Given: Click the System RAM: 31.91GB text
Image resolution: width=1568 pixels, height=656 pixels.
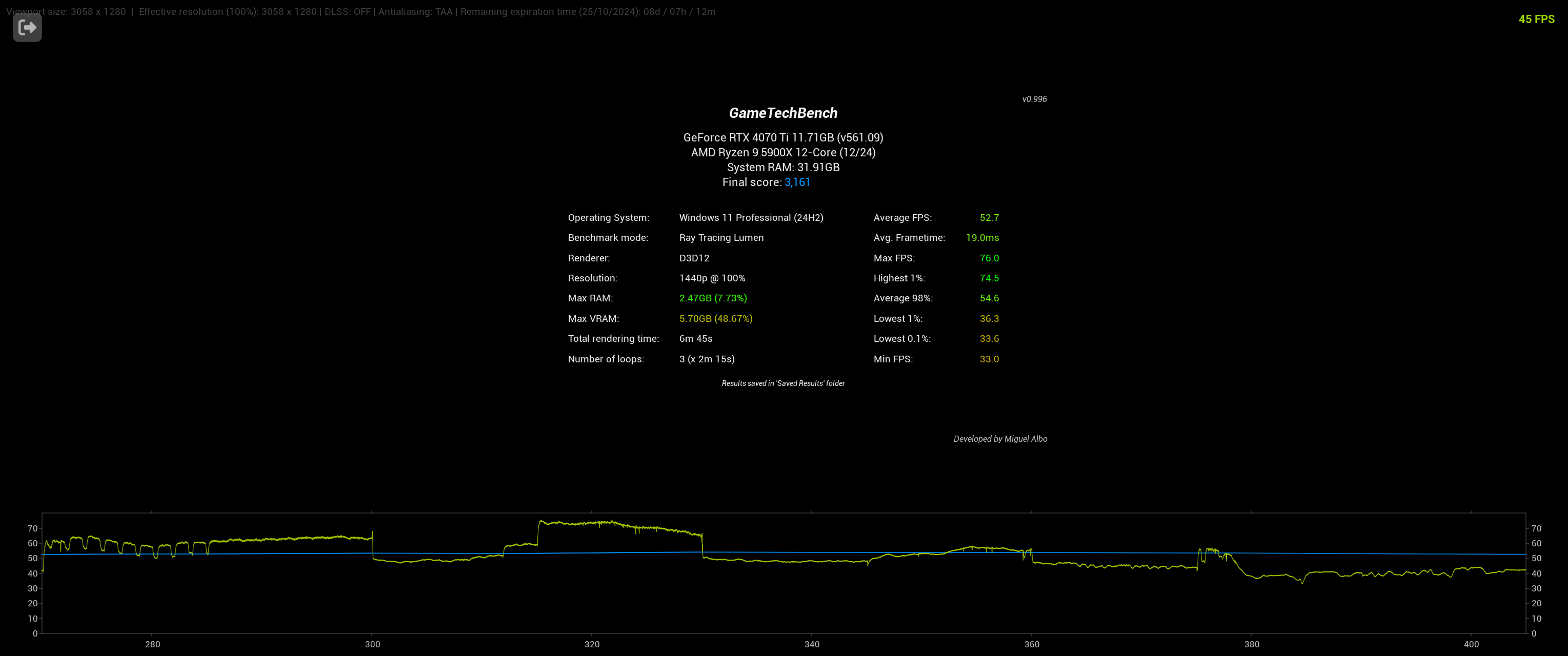Looking at the screenshot, I should [x=783, y=168].
